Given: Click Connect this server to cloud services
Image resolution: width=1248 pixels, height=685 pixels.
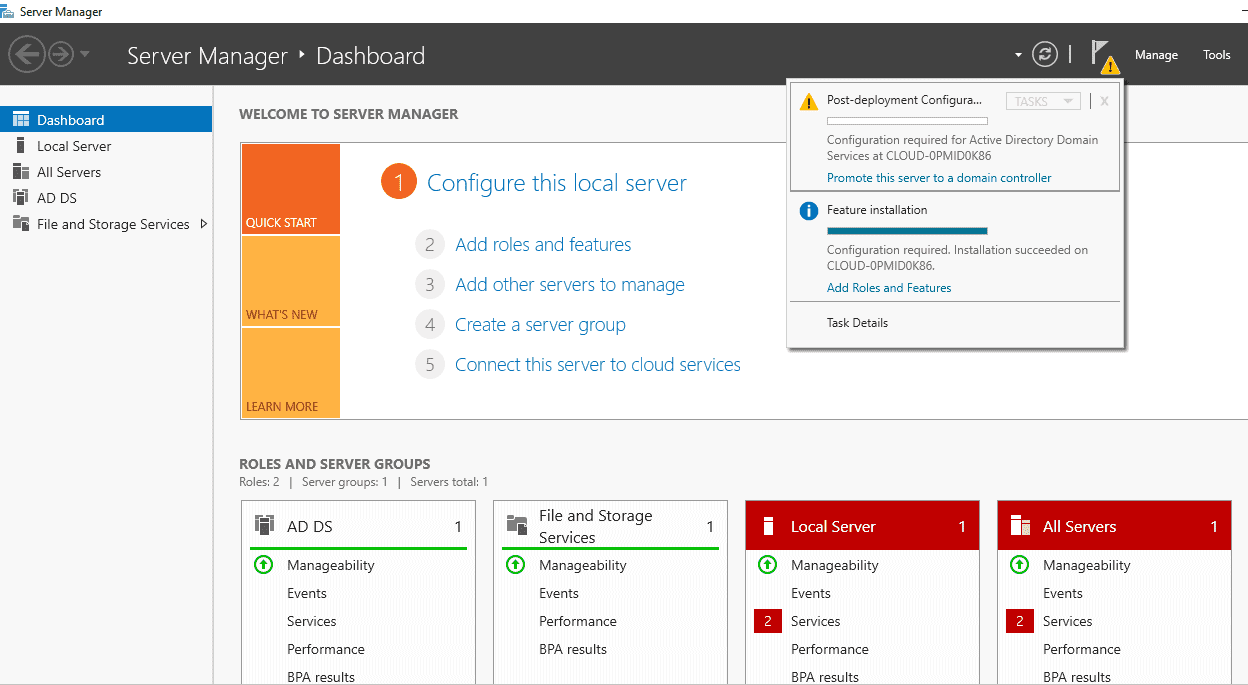Looking at the screenshot, I should pos(598,364).
